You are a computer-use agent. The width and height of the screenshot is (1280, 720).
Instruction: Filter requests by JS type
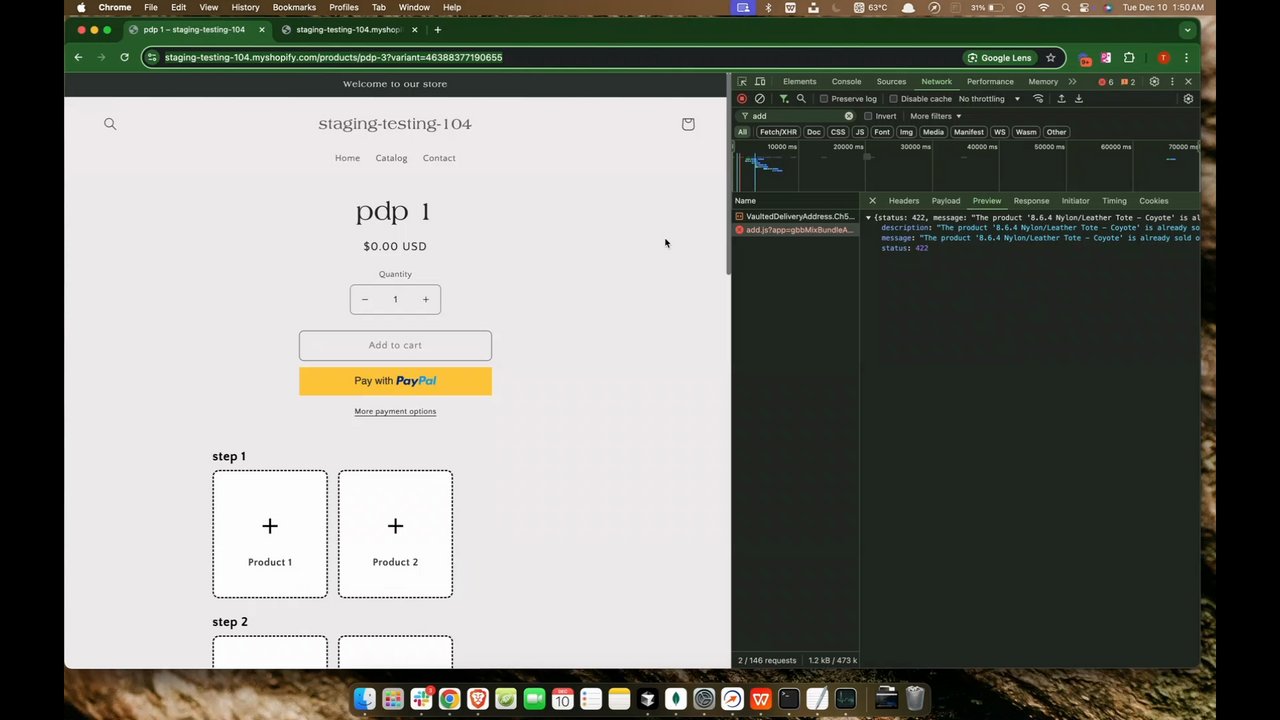pos(859,132)
